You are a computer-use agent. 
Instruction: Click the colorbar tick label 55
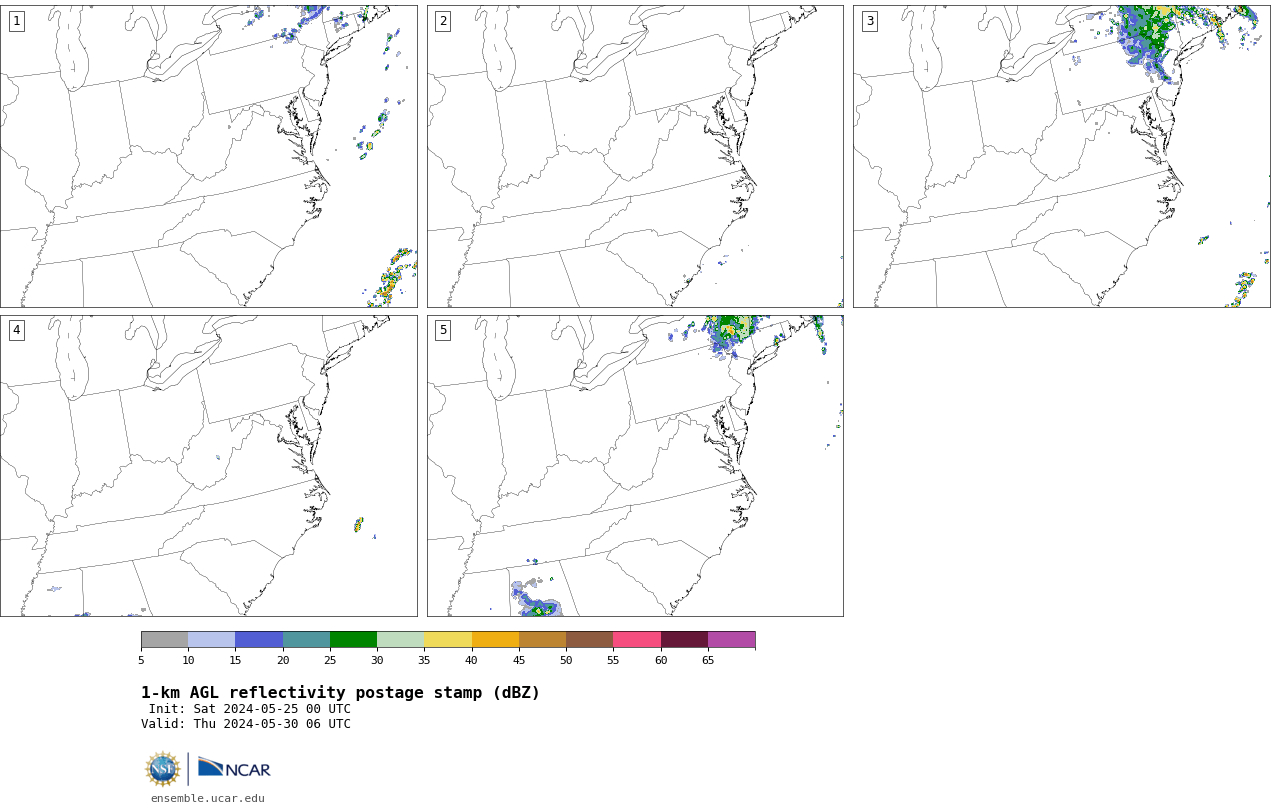[x=613, y=660]
